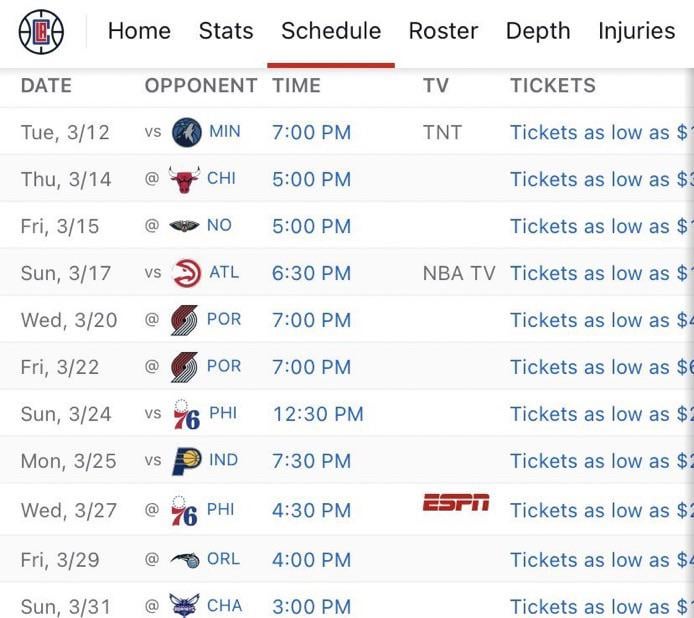Open the Home tab

point(139,31)
